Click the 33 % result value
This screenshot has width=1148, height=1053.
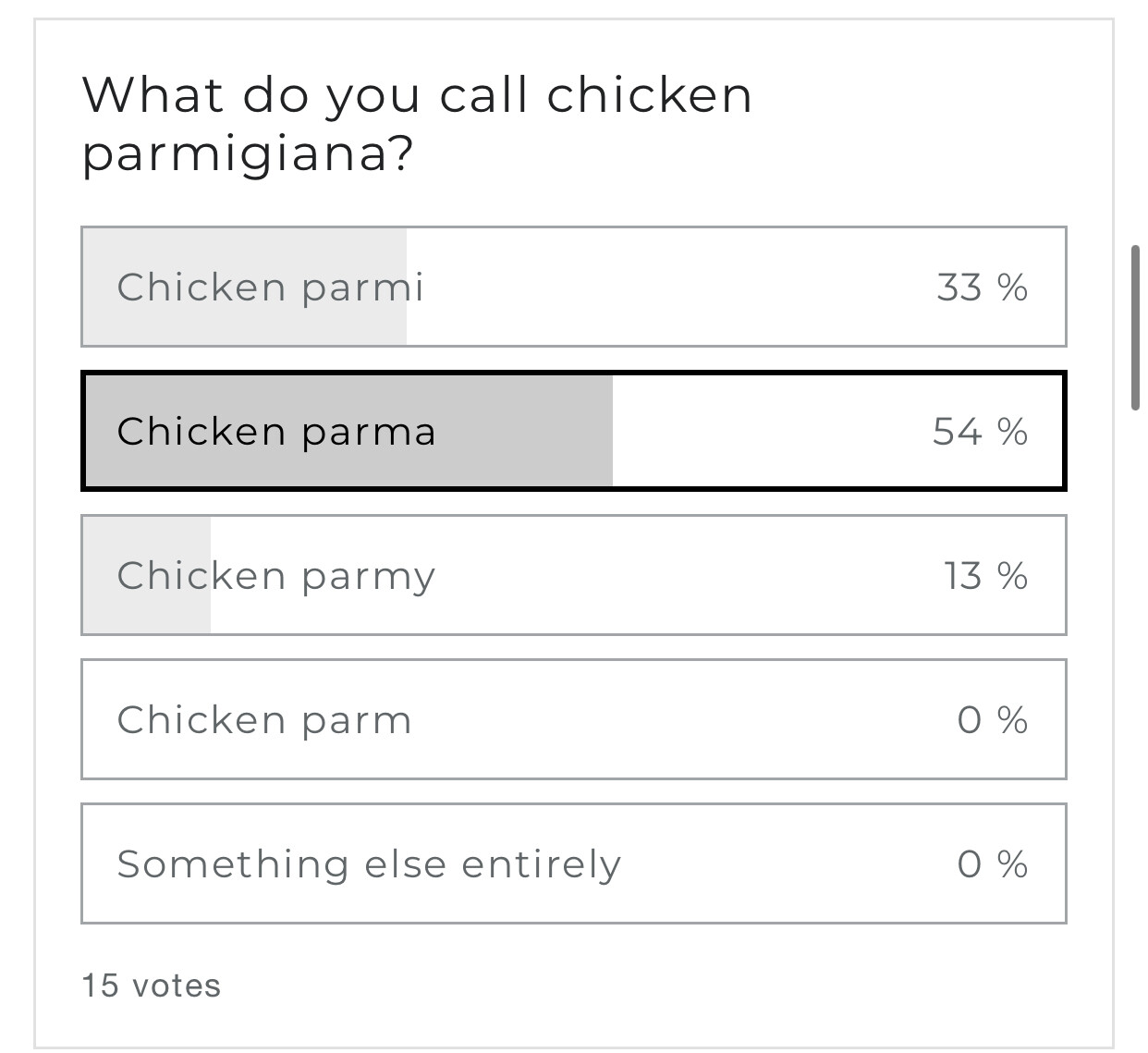click(982, 288)
